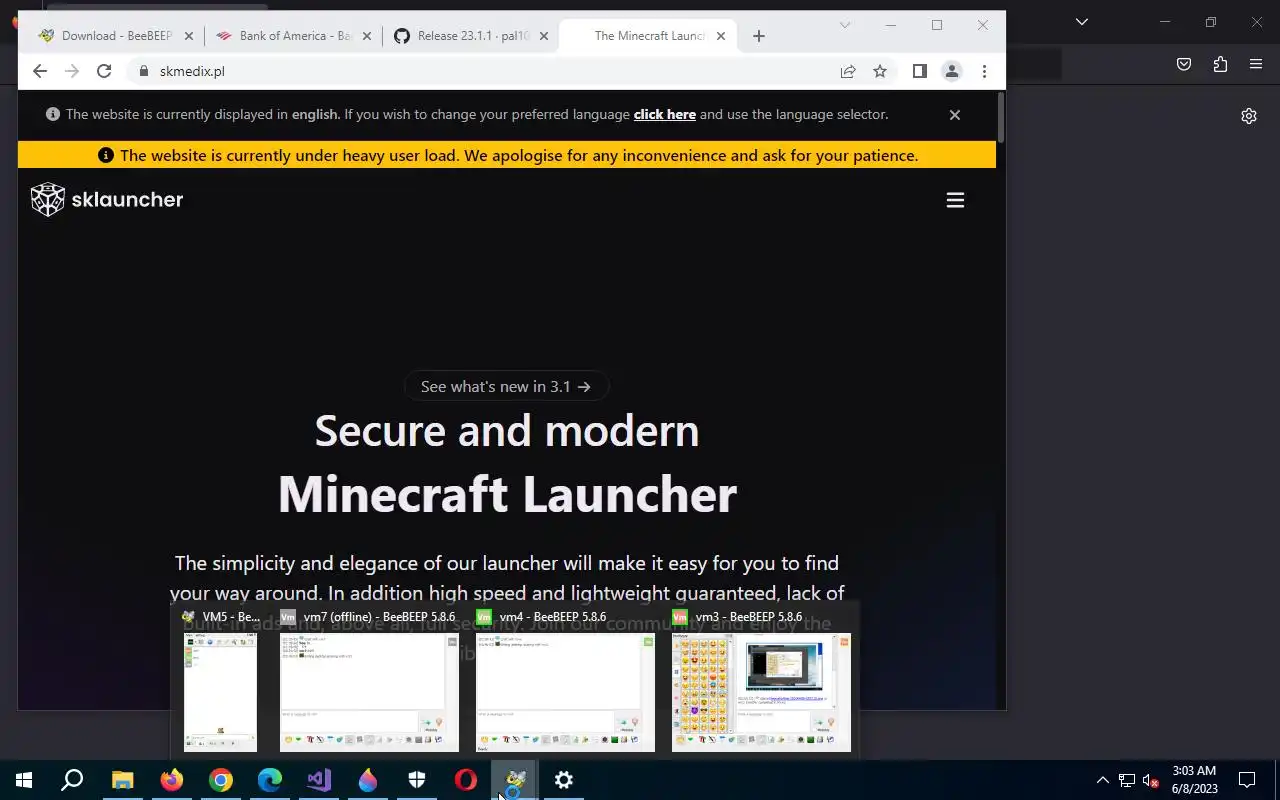This screenshot has width=1280, height=800.
Task: Share this page icon
Action: pos(848,71)
